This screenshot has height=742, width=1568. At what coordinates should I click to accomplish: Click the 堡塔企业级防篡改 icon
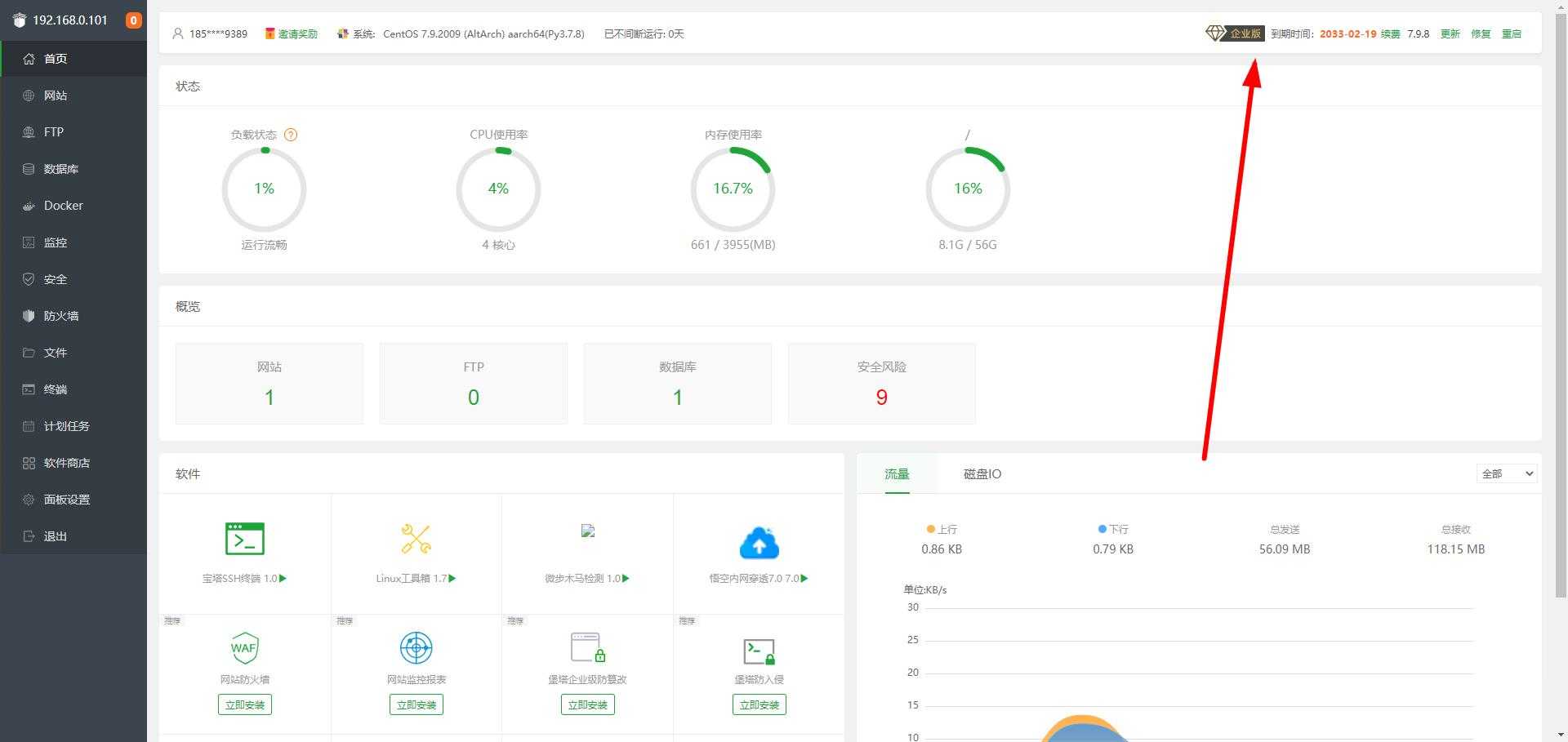point(587,648)
